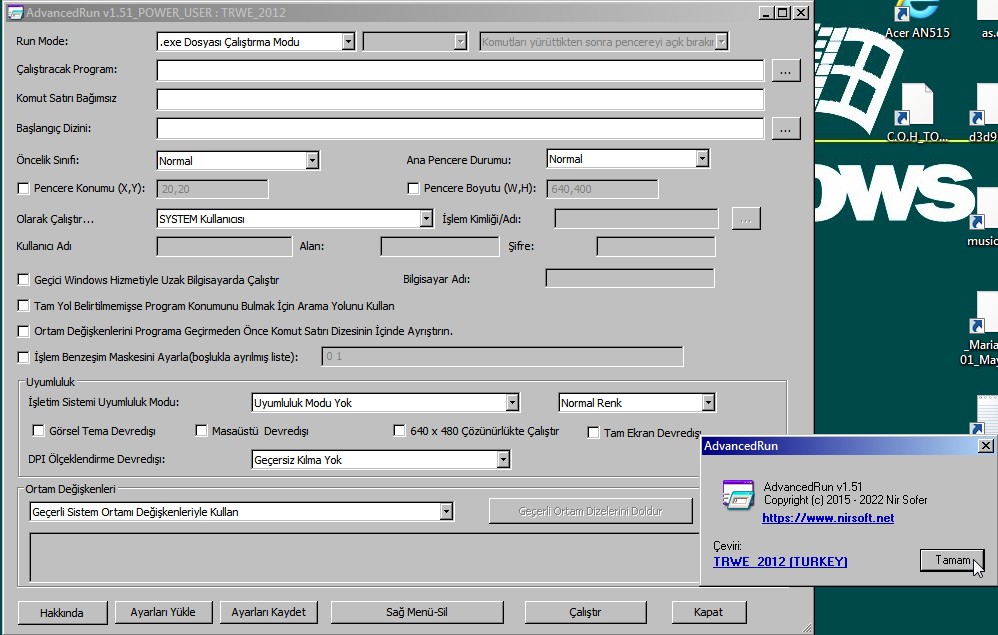Focus Komut Satırı Bağımsız input field
Screen dimensions: 998x635
(460, 99)
